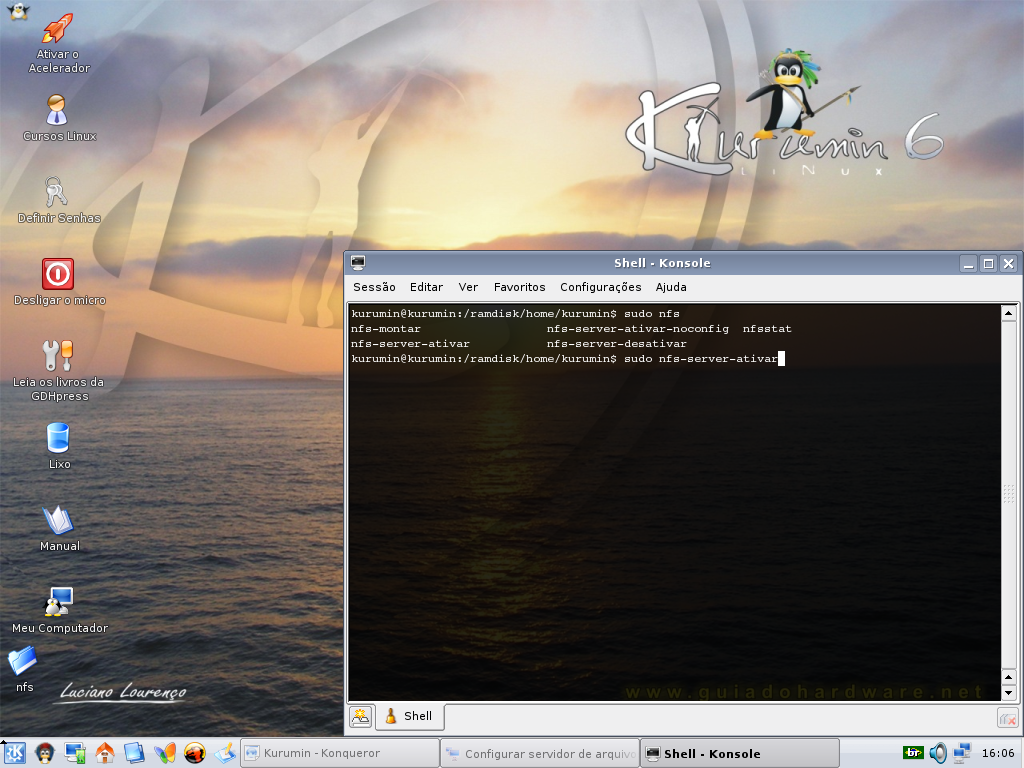Click the blue stacked-windows icon in panel
The height and width of the screenshot is (768, 1024).
pyautogui.click(x=135, y=753)
